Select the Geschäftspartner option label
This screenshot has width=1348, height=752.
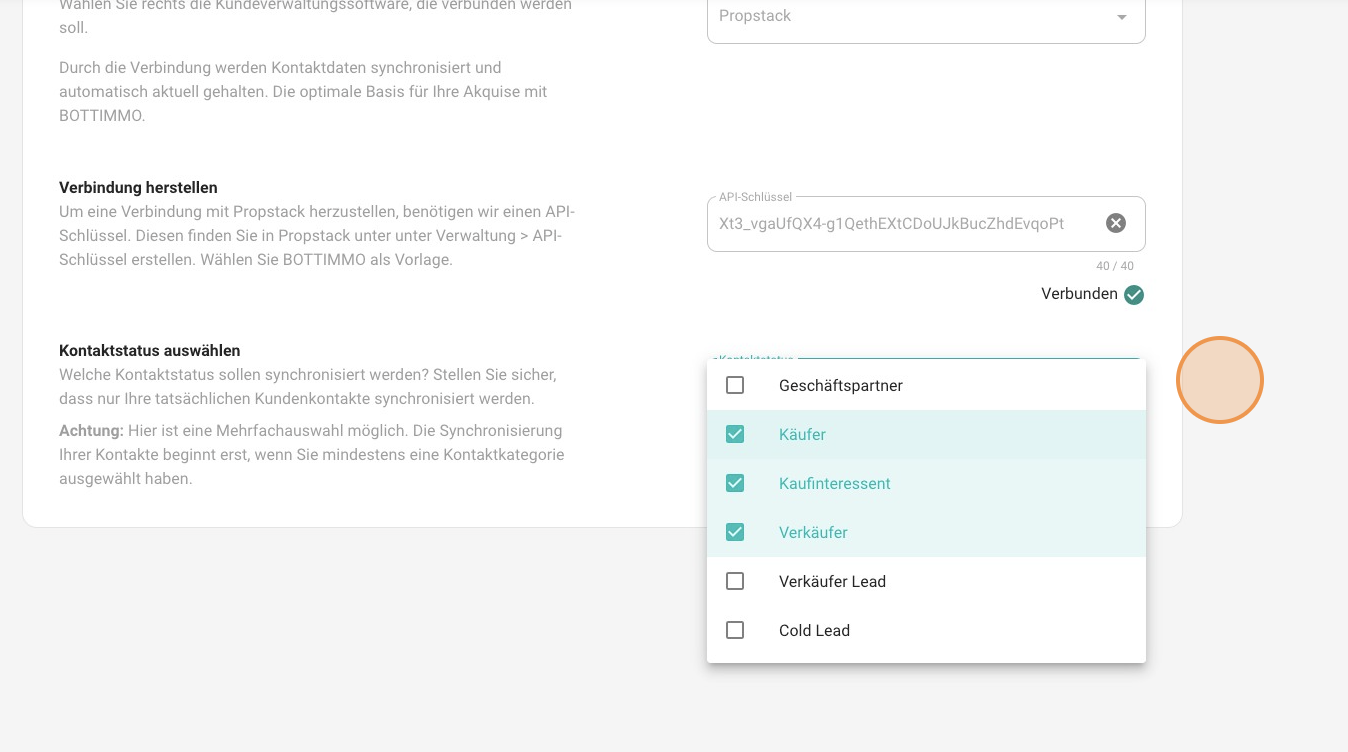pos(840,386)
